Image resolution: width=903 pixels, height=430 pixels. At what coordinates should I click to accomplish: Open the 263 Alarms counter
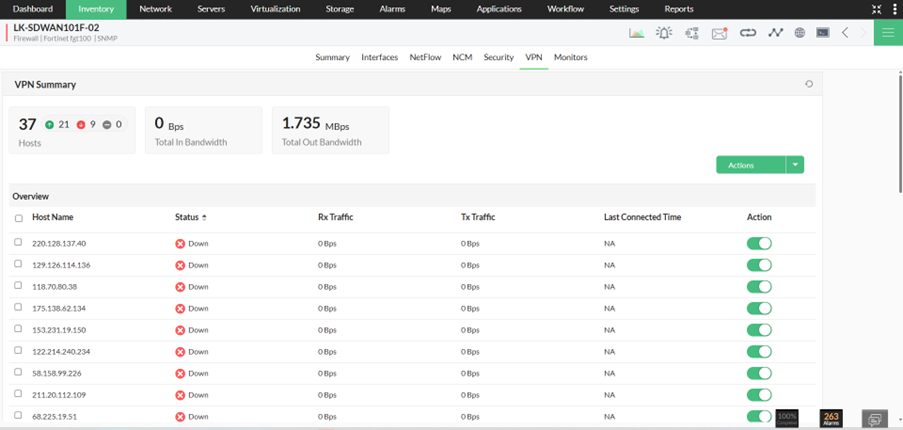coord(830,417)
